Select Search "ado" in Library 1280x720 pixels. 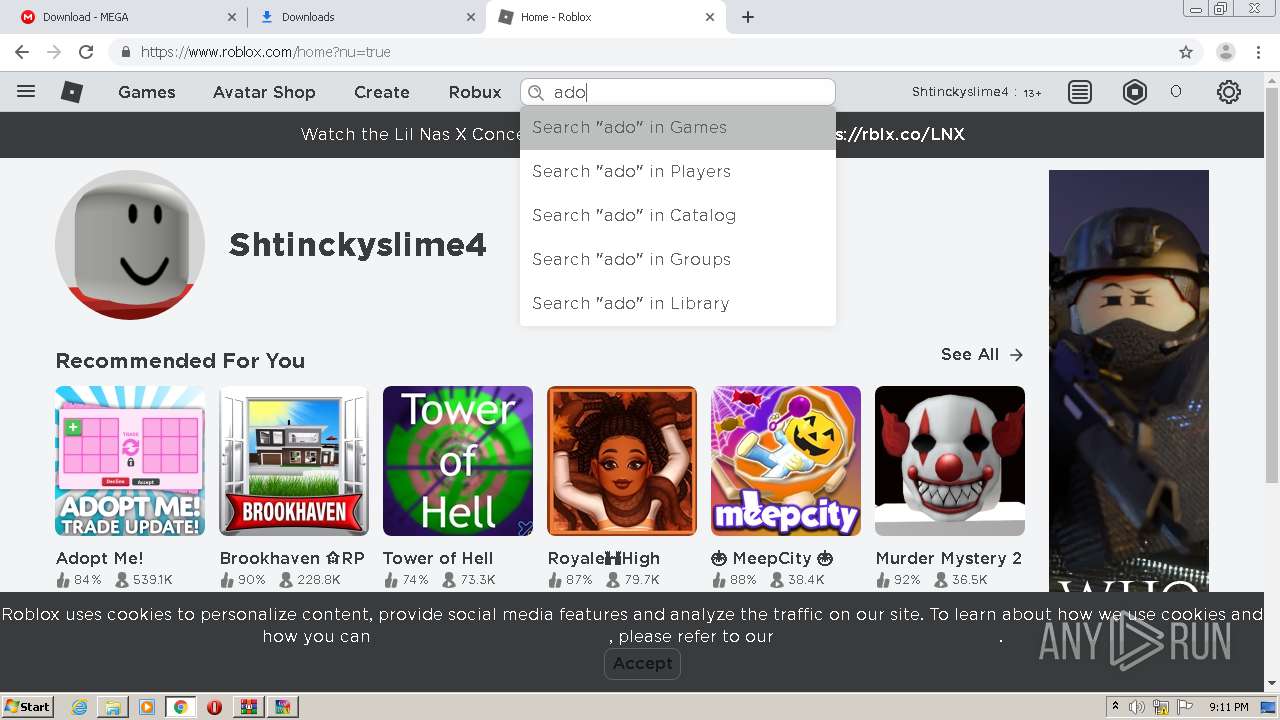678,304
